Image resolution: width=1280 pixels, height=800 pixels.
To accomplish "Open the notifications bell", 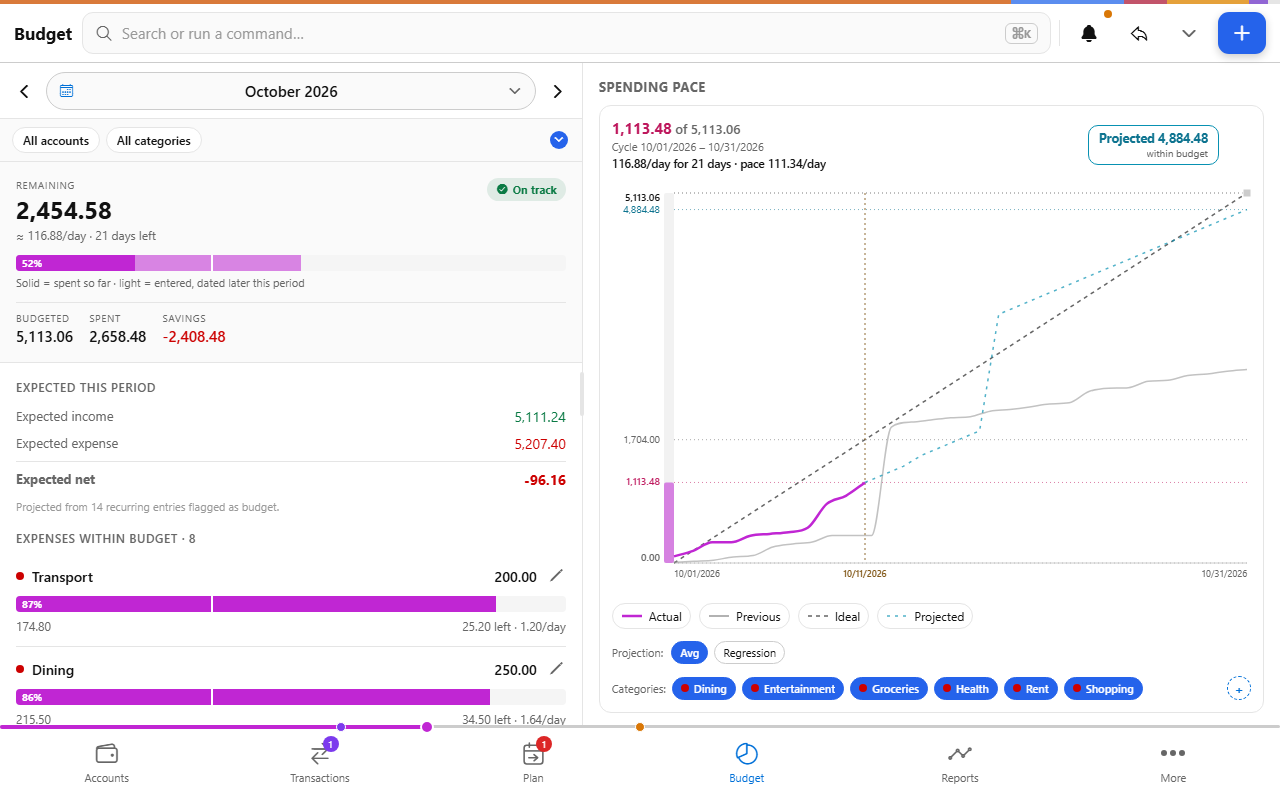I will (x=1089, y=33).
